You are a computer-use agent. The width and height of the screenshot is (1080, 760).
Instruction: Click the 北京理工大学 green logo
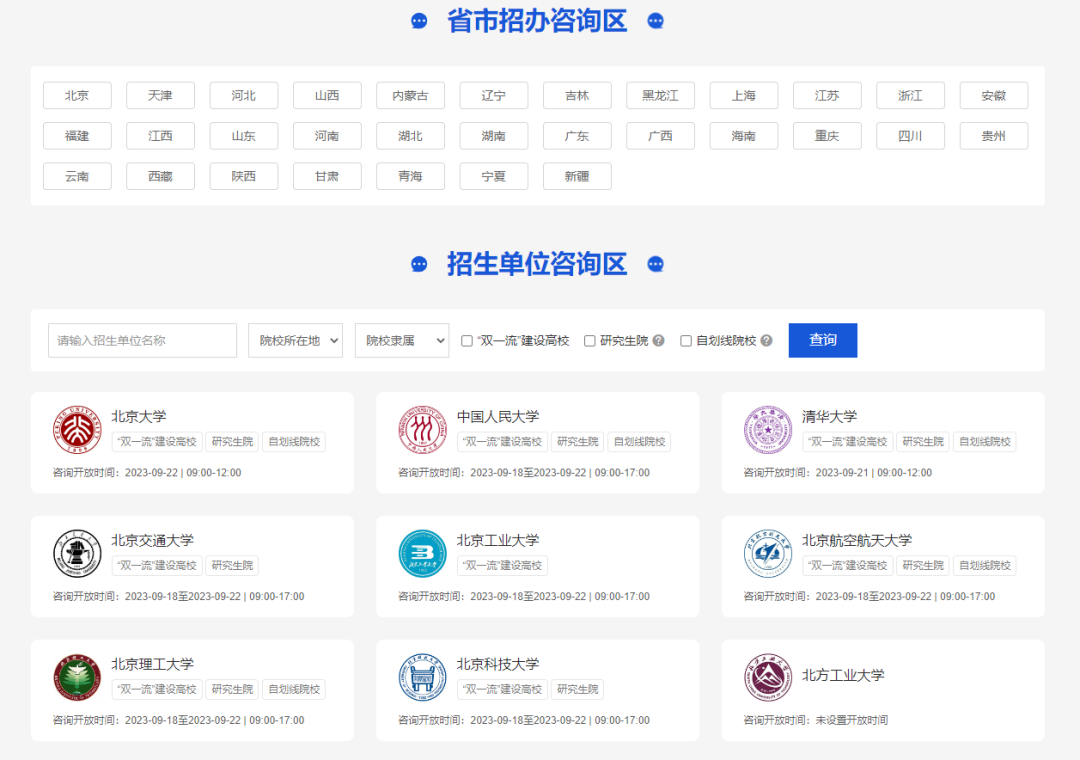point(77,677)
